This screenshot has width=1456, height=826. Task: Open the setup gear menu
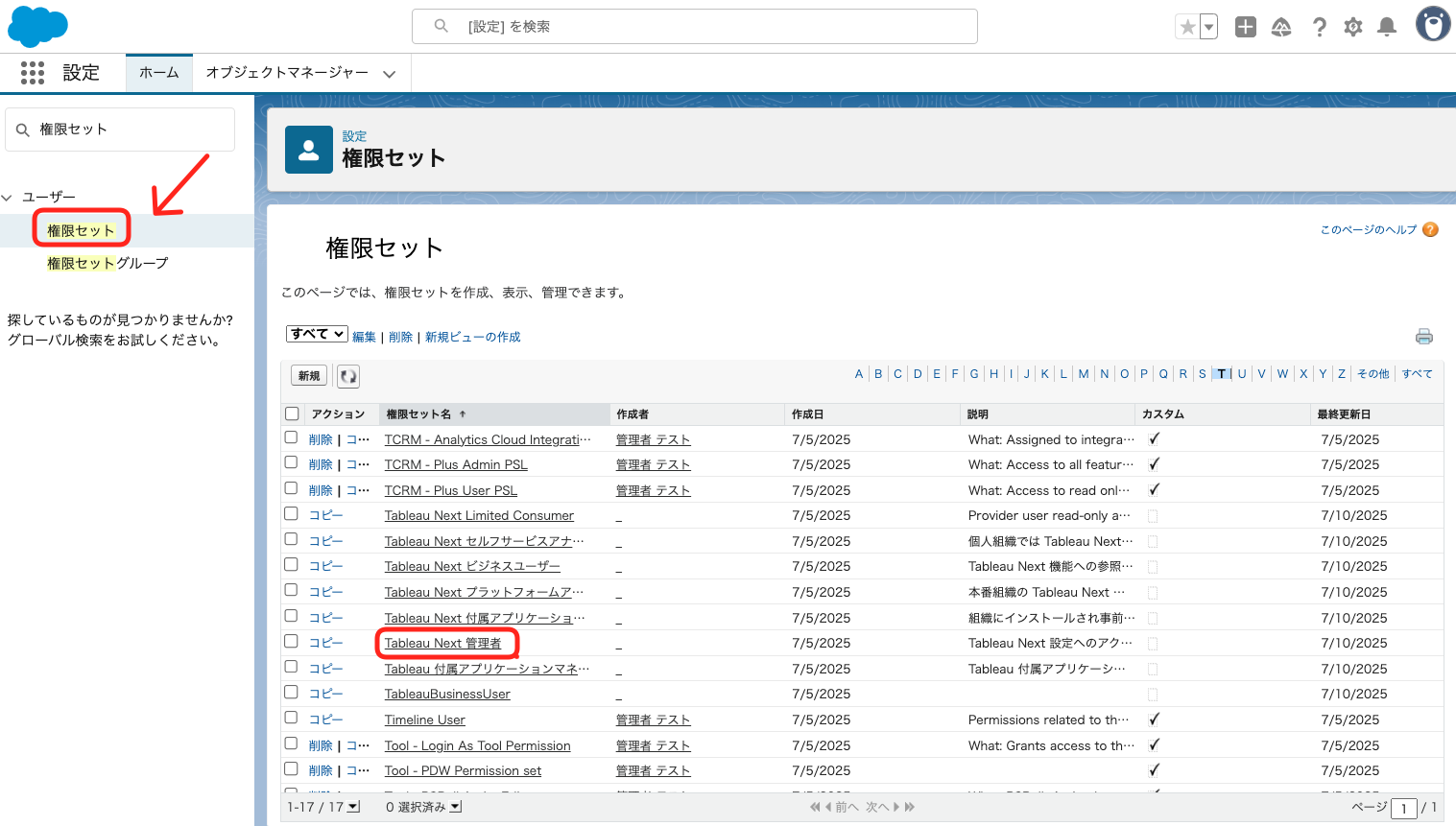pos(1353,27)
